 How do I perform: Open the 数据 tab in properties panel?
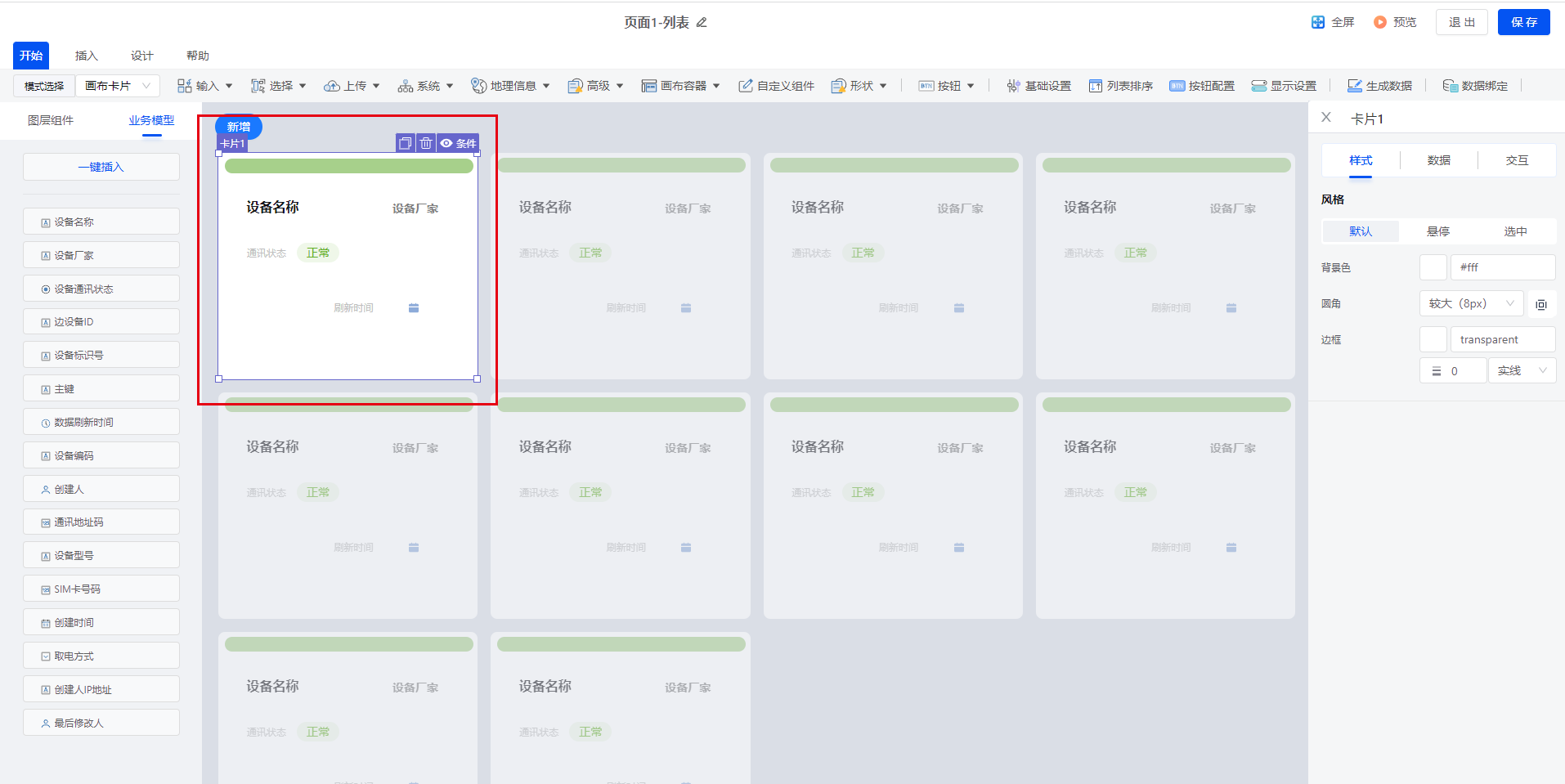click(x=1439, y=160)
